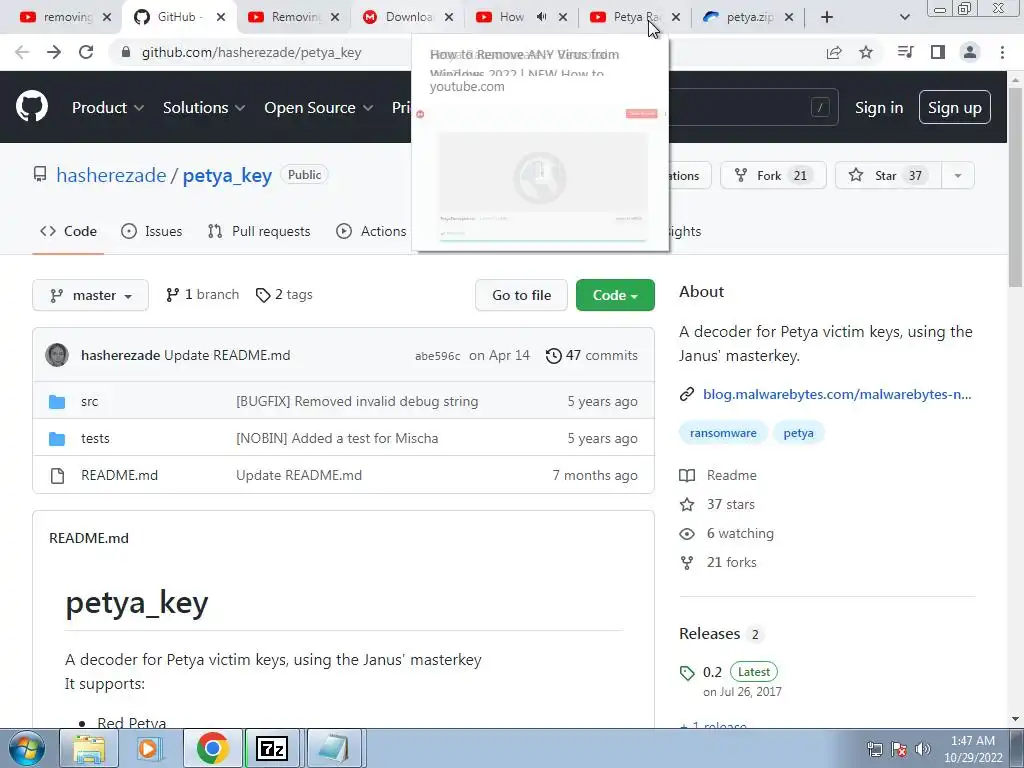Open the hasherezade owner link

111,175
